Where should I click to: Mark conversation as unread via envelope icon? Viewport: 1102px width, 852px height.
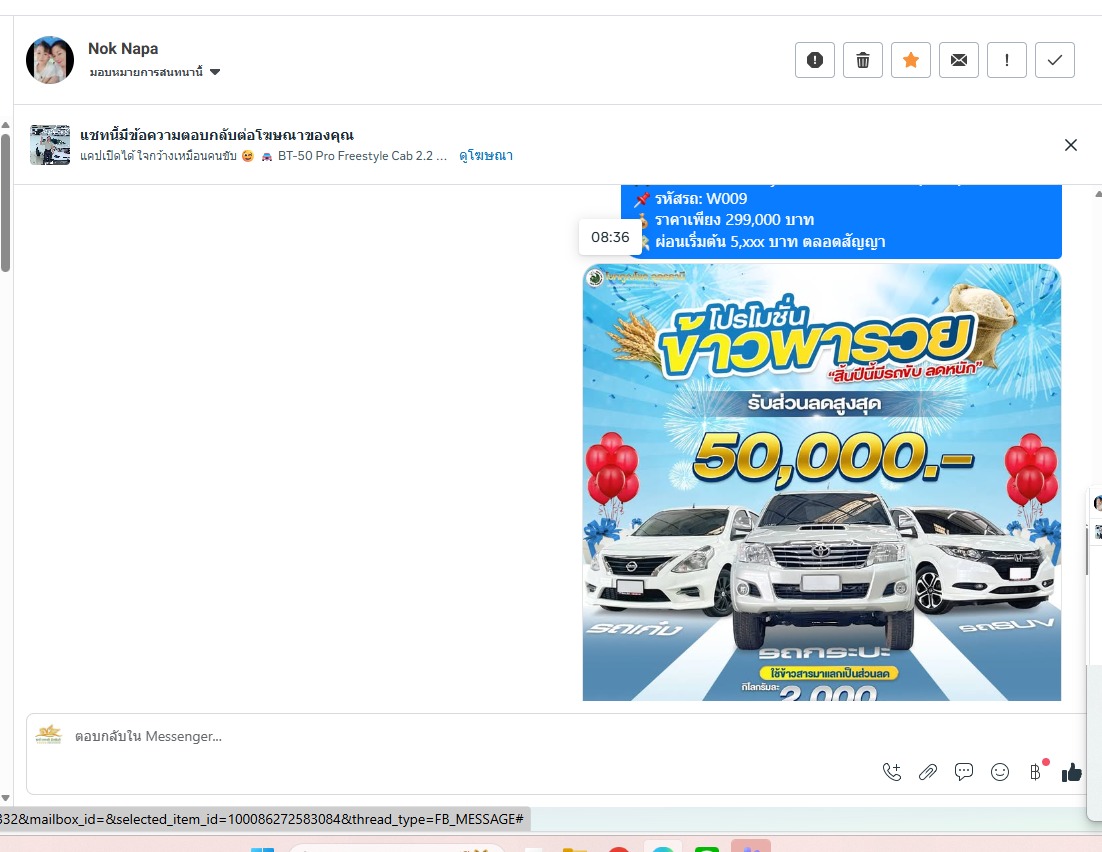[958, 60]
